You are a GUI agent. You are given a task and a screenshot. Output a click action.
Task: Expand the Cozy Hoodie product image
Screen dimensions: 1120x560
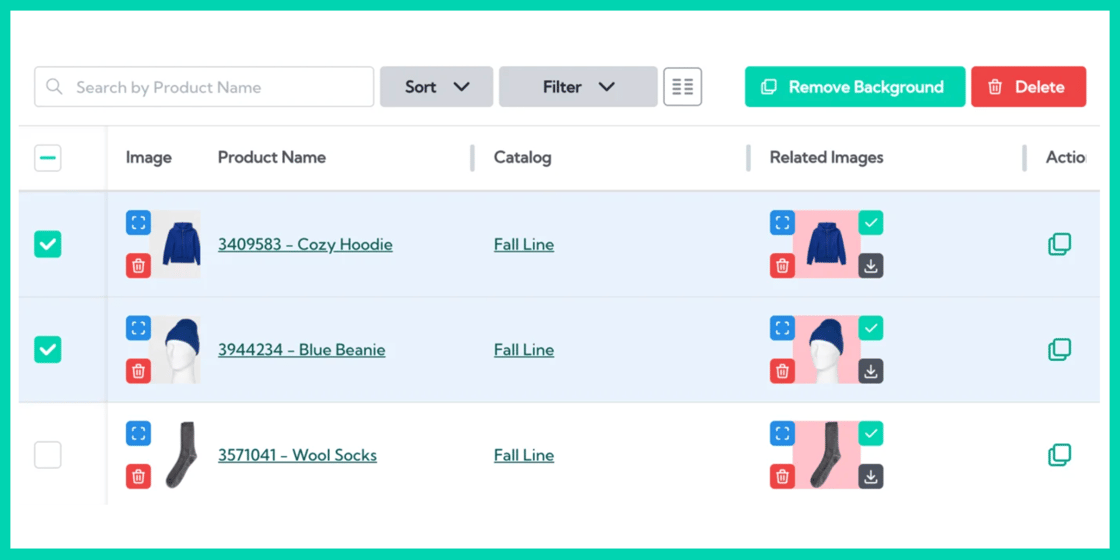[138, 223]
